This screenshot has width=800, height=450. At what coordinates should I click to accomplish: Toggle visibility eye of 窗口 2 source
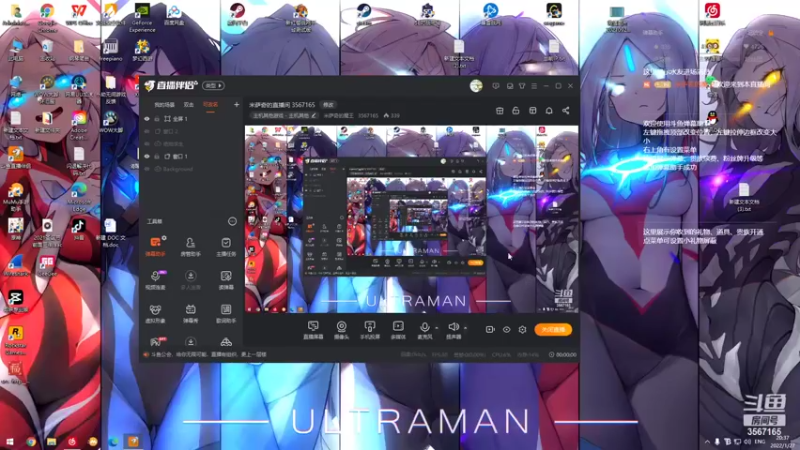pyautogui.click(x=147, y=131)
